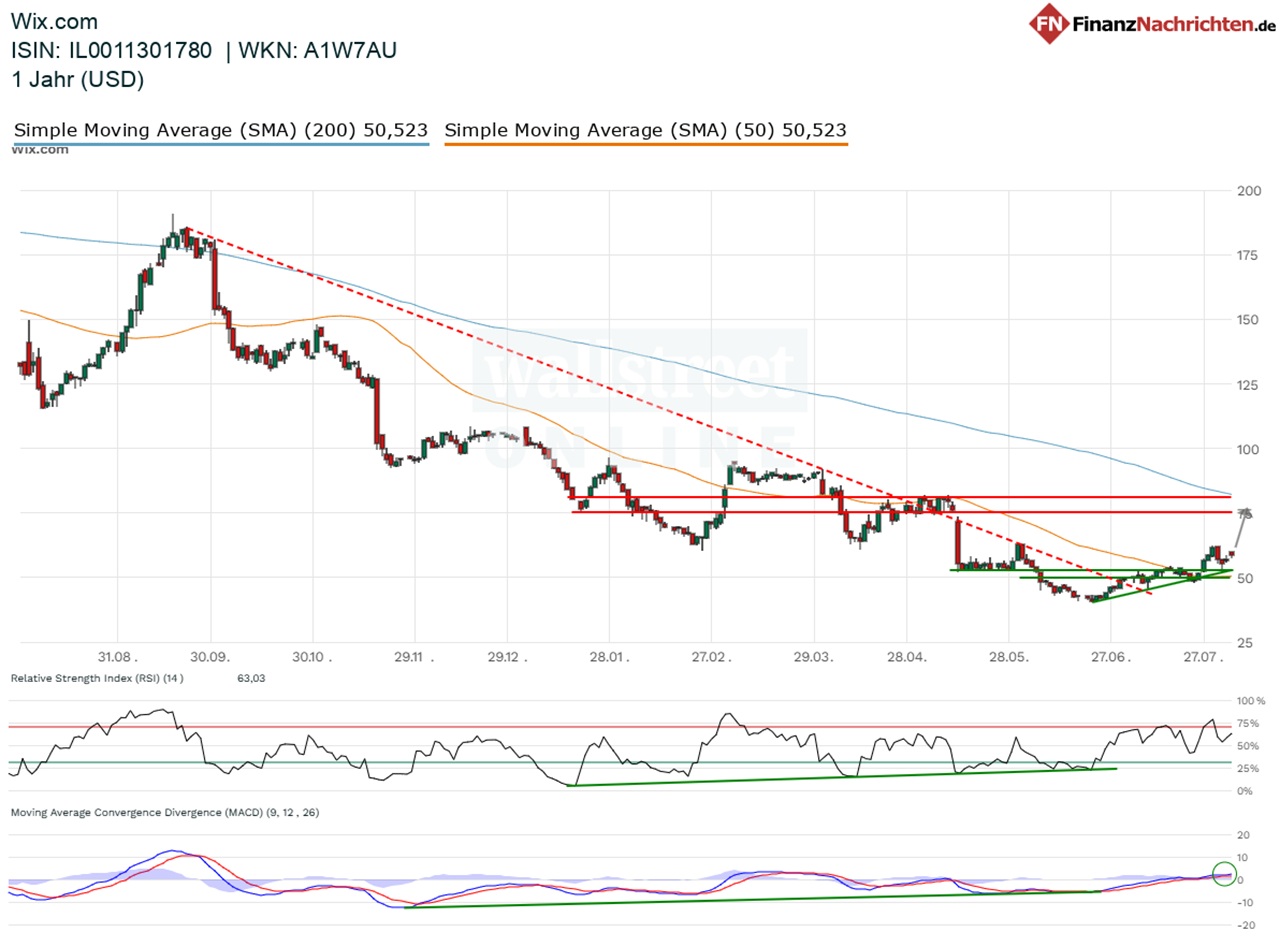This screenshot has width=1280, height=940.
Task: Click the RSI value 63,03
Action: tap(251, 678)
